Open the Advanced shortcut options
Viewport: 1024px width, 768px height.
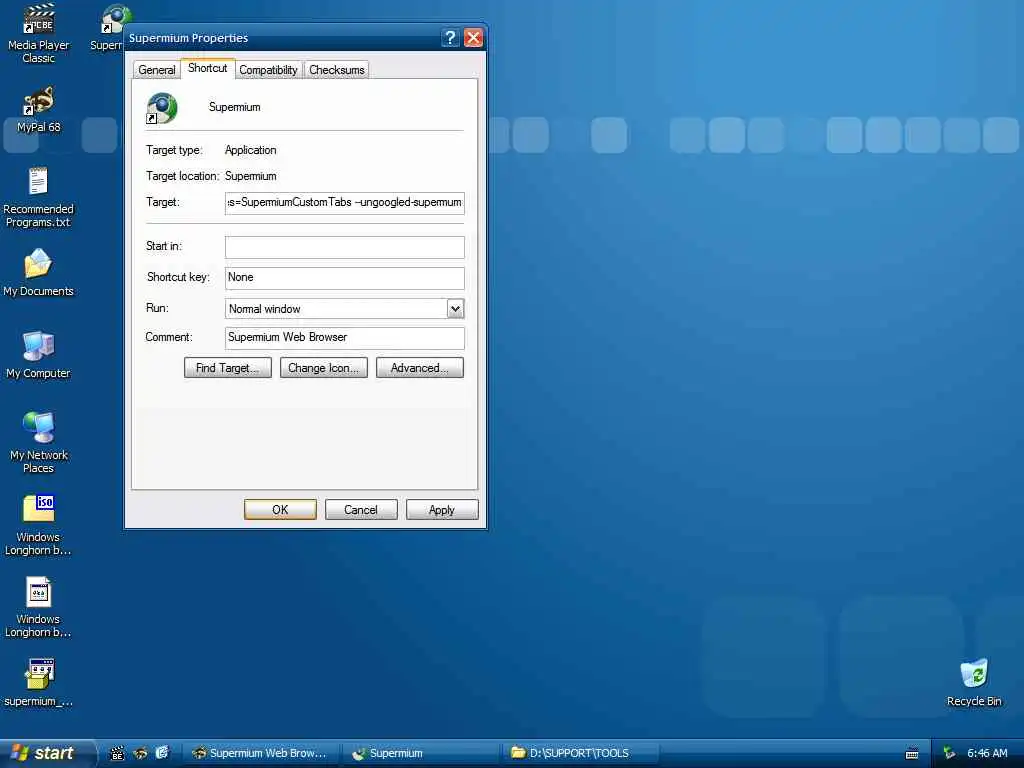(x=420, y=368)
